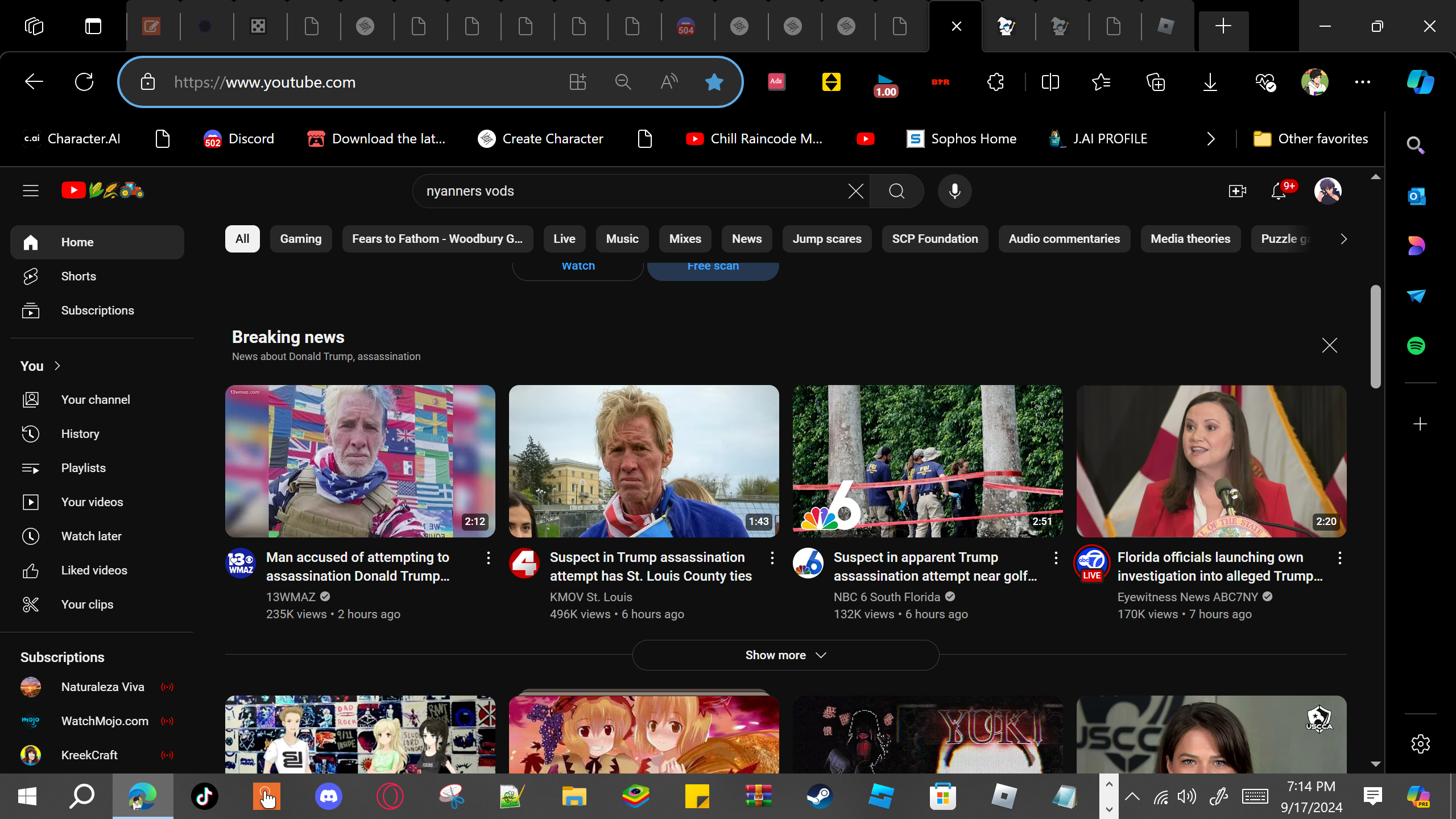Open the 13WMAZ channel link
The image size is (1456, 819).
[291, 597]
